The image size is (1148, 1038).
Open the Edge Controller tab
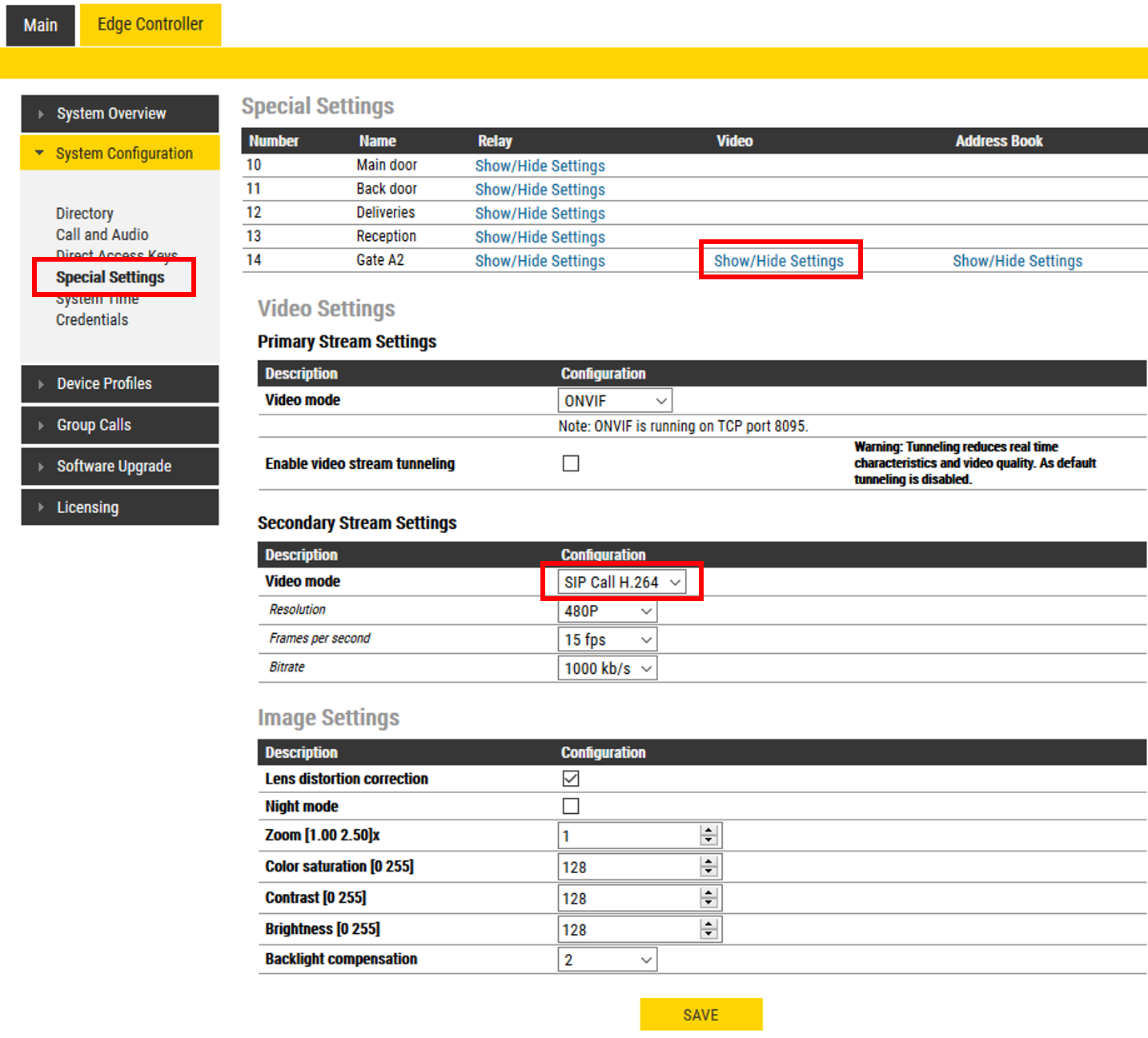tap(151, 25)
